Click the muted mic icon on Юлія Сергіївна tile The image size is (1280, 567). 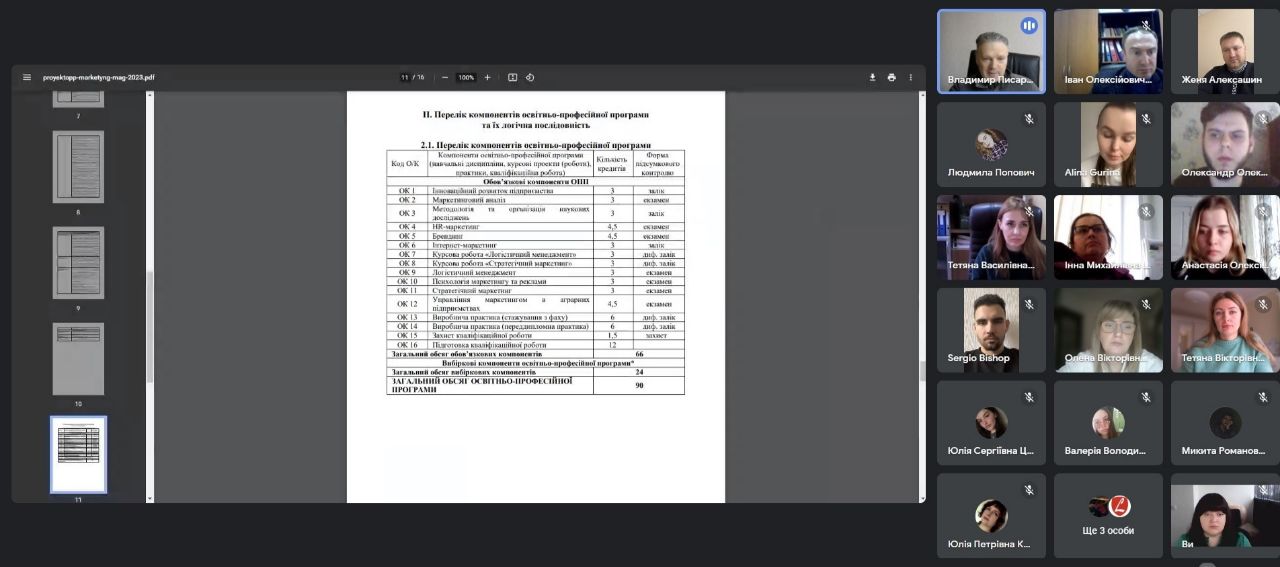1028,398
